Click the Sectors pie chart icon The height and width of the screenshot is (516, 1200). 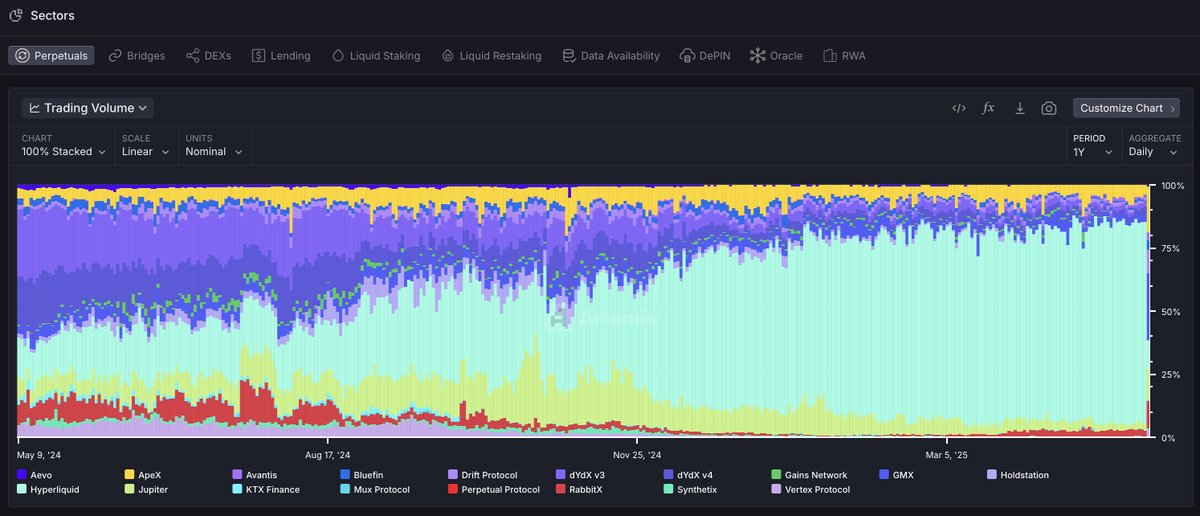click(15, 15)
